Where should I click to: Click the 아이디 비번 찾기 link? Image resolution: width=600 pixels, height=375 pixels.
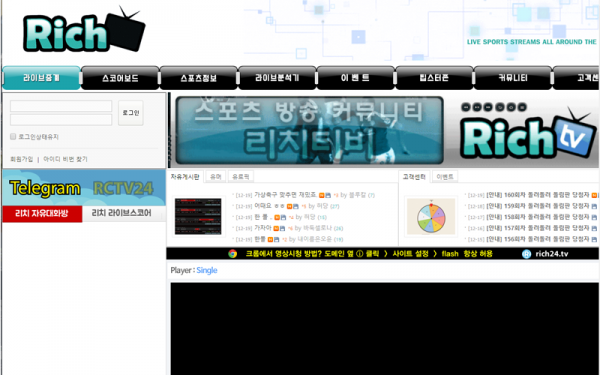coord(65,159)
